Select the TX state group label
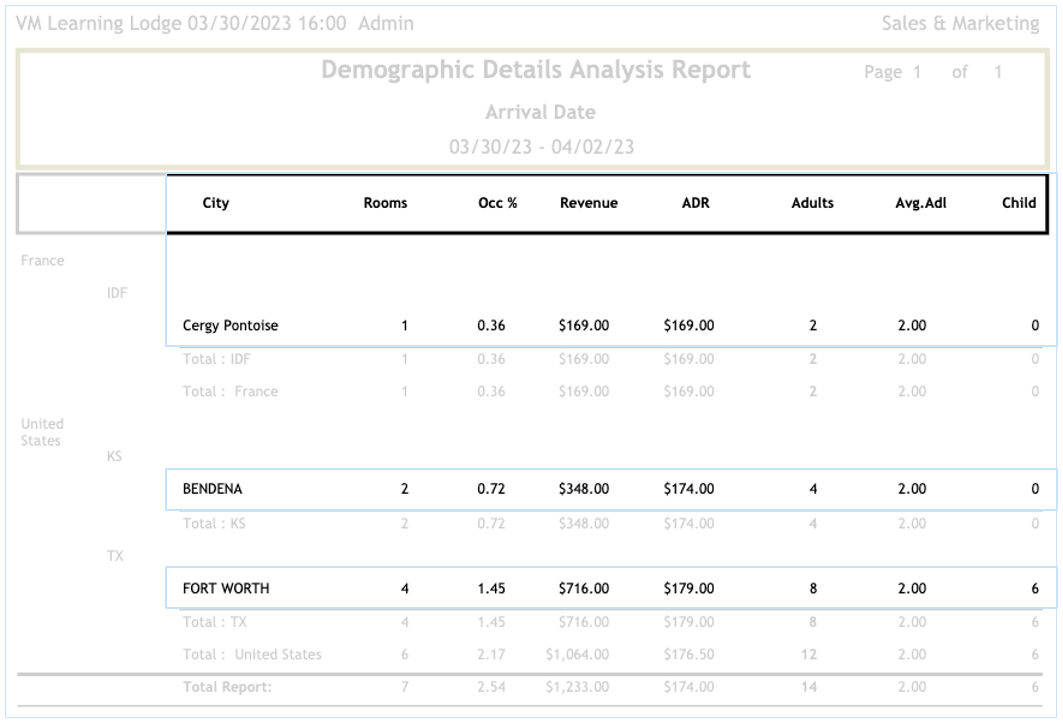This screenshot has height=723, width=1063. [x=114, y=556]
